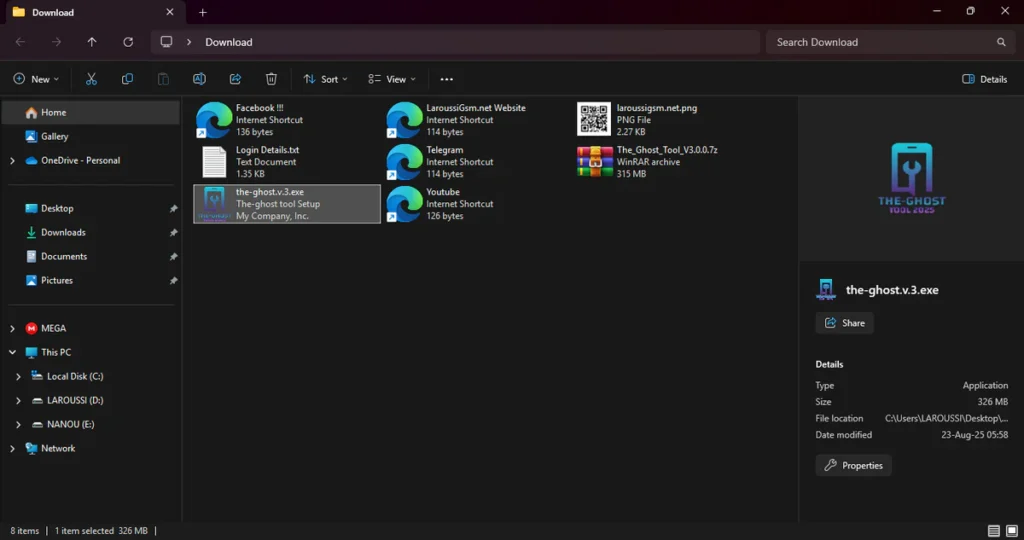Refresh the current folder view
Viewport: 1024px width, 540px height.
(x=128, y=42)
